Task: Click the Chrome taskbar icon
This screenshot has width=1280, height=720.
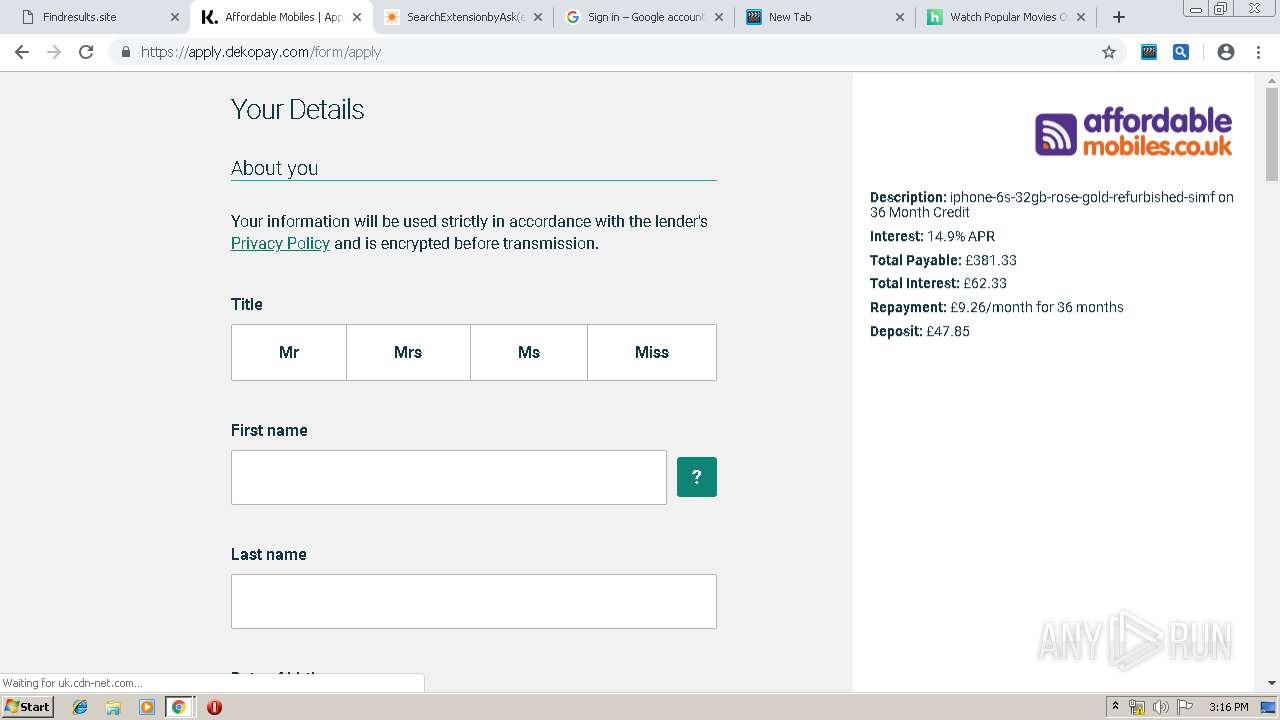Action: (x=178, y=707)
